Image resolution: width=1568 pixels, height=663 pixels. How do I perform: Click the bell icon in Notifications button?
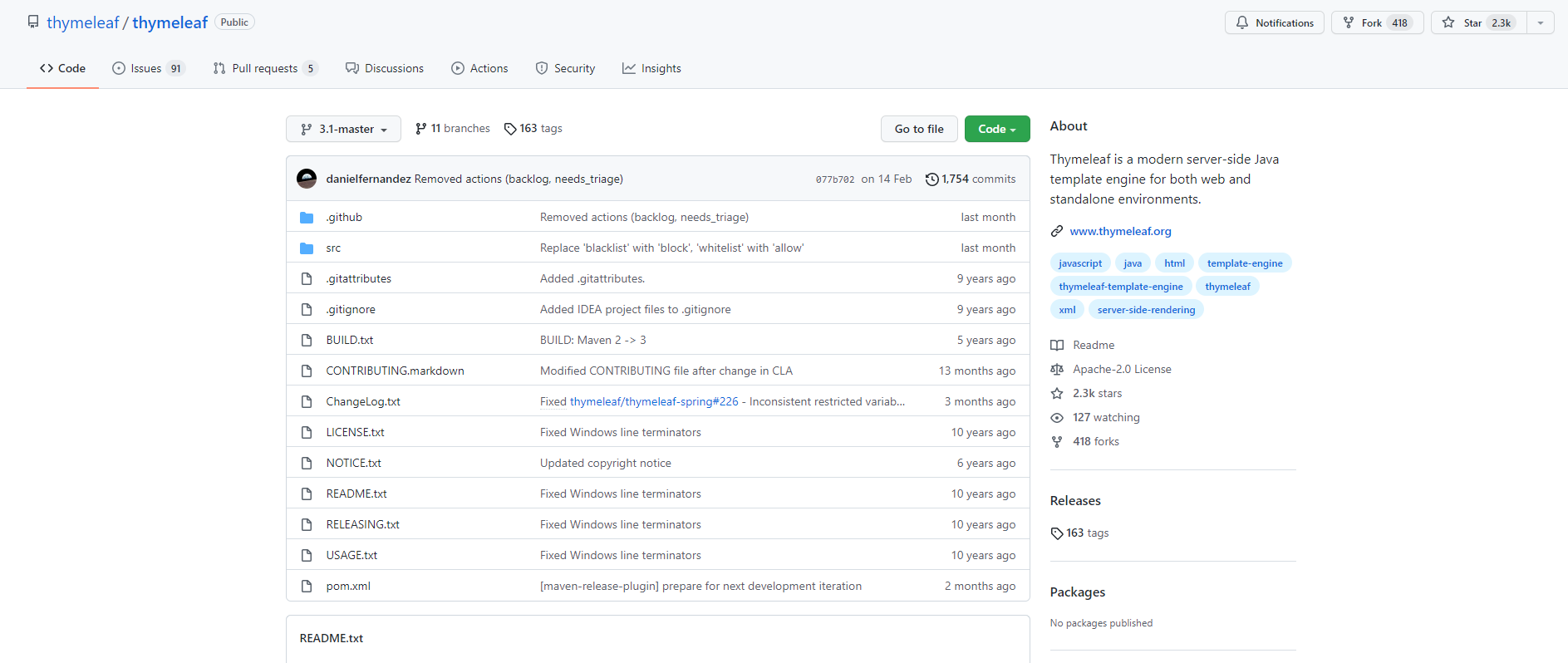[1242, 22]
